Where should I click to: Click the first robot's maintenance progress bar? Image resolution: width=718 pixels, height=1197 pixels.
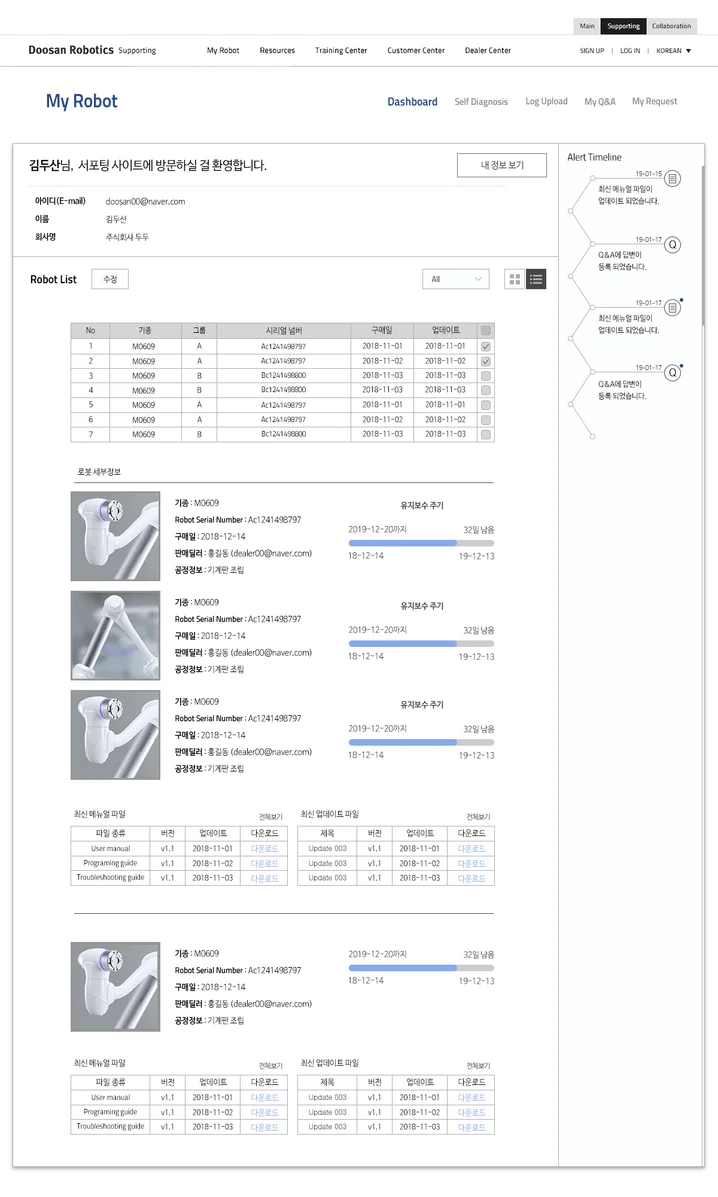click(420, 543)
